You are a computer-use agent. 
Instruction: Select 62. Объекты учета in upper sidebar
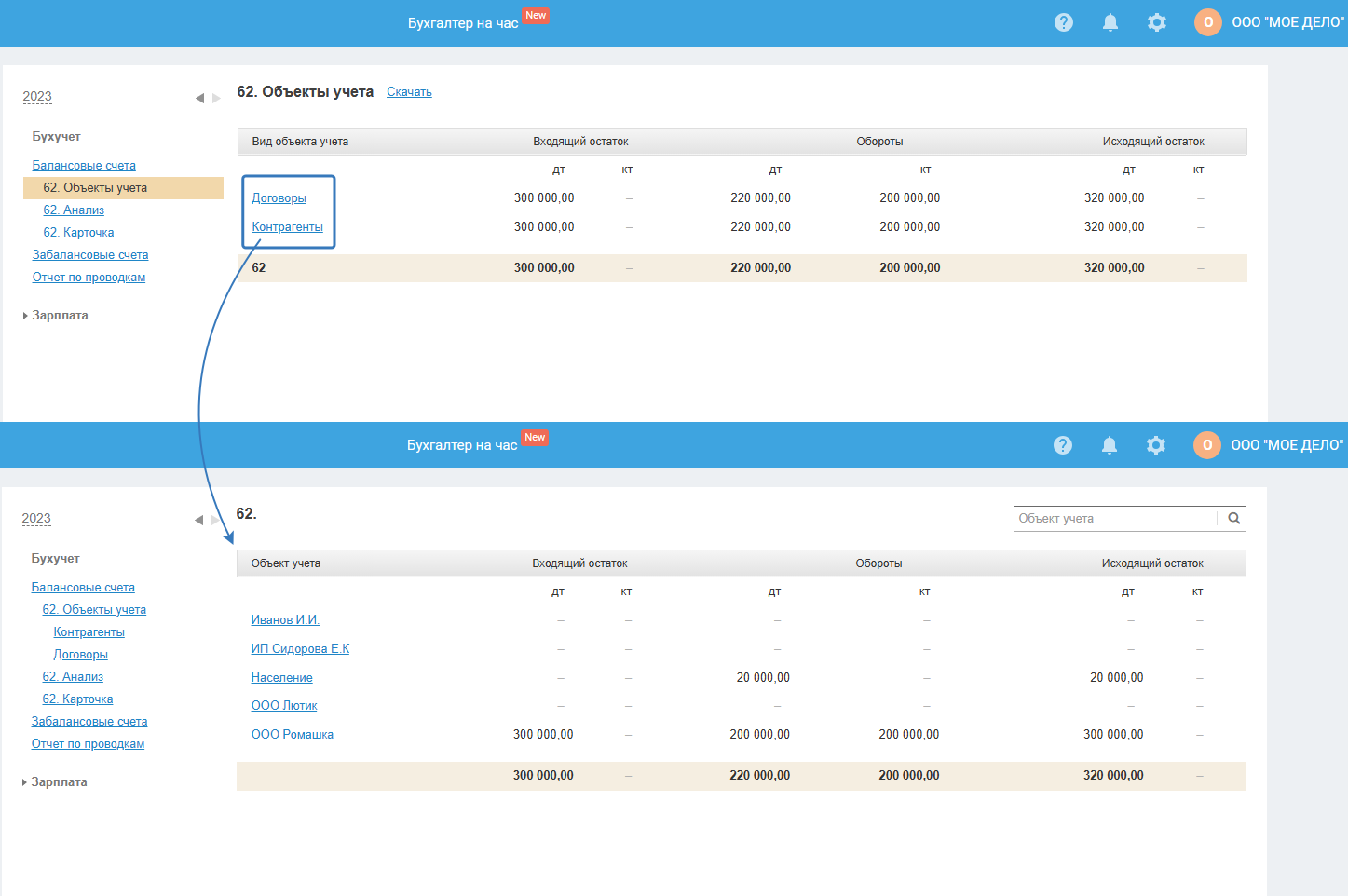pyautogui.click(x=123, y=188)
